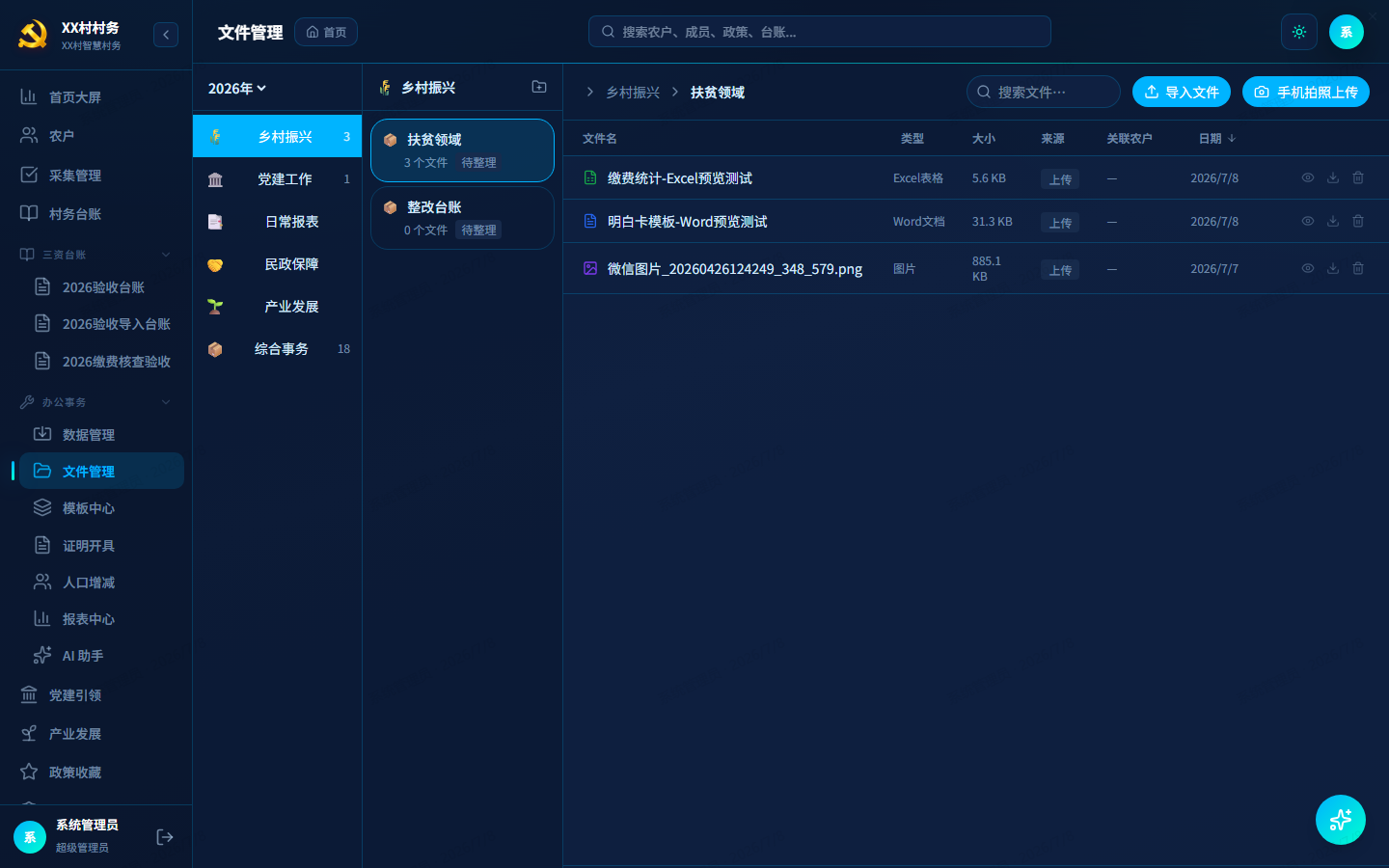Open 首页大屏 in the sidebar

[96, 97]
